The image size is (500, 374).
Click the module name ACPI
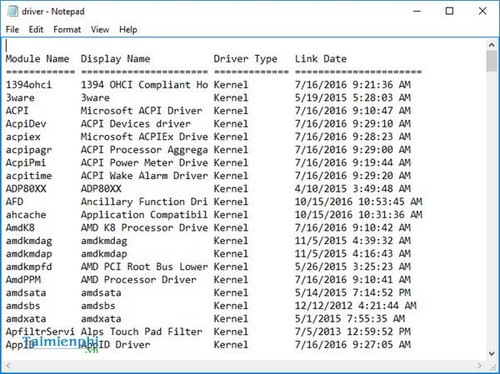click(17, 111)
